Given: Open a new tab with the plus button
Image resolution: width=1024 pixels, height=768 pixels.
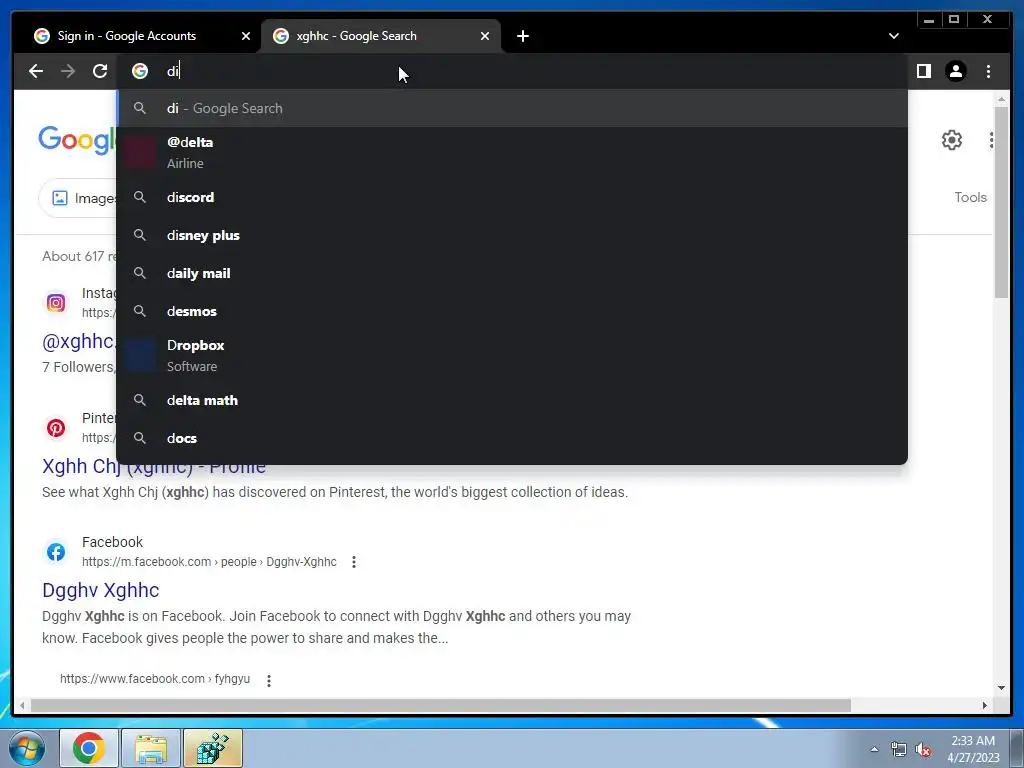Looking at the screenshot, I should (x=522, y=36).
